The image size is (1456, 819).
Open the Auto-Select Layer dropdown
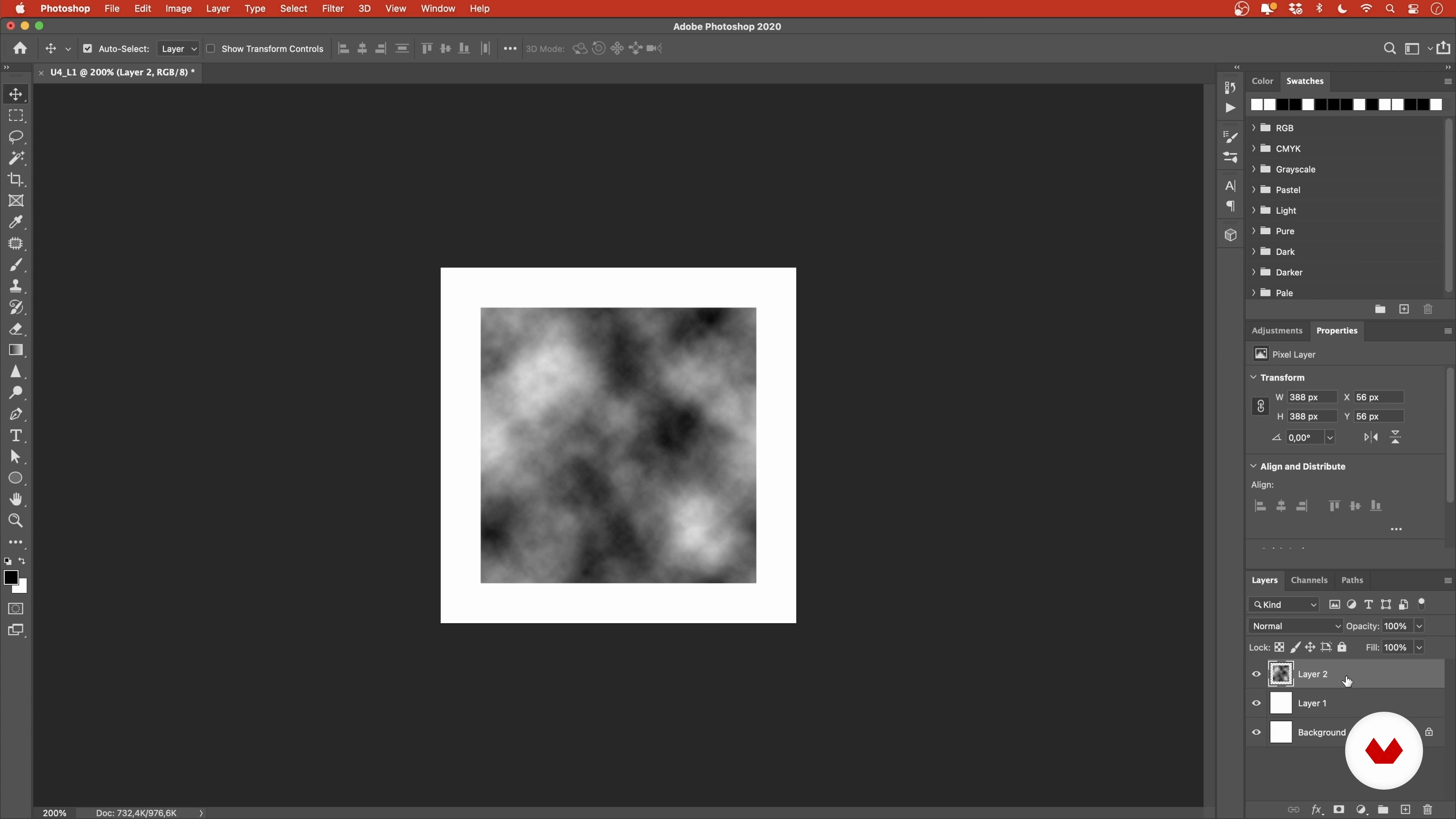[178, 49]
